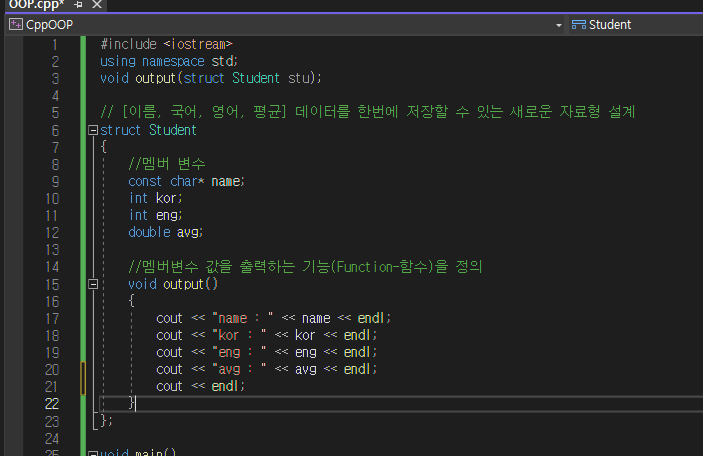Click the CppOOP project icon
Viewport: 703px width, 456px height.
click(x=16, y=25)
